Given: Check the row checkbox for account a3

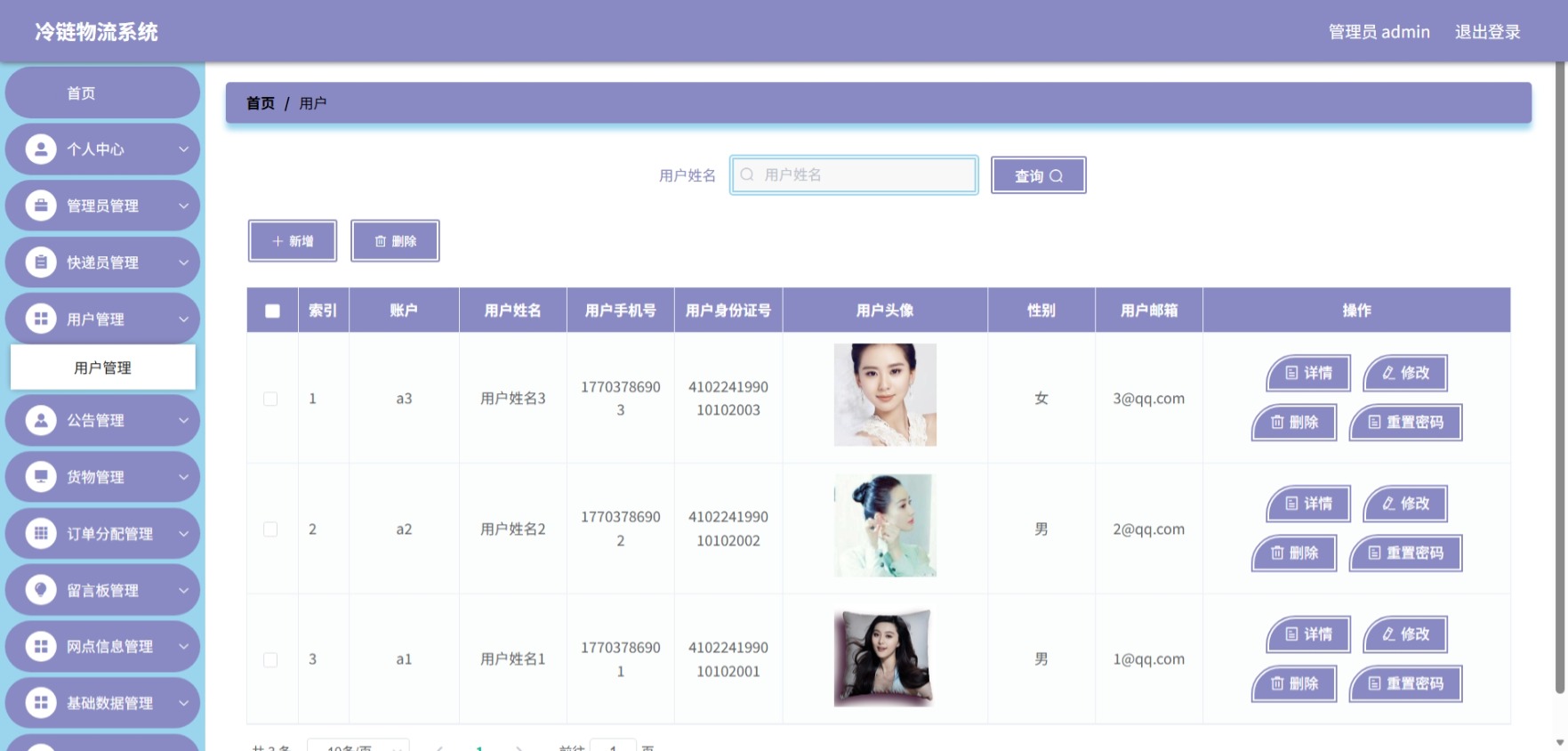Looking at the screenshot, I should click(x=270, y=399).
